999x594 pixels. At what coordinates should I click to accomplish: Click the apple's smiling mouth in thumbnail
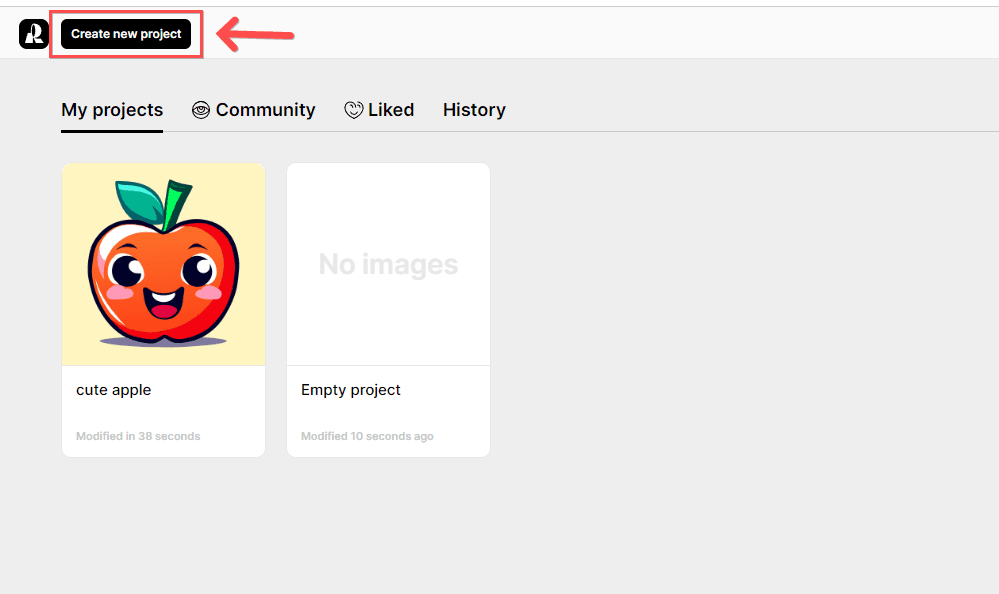click(165, 303)
